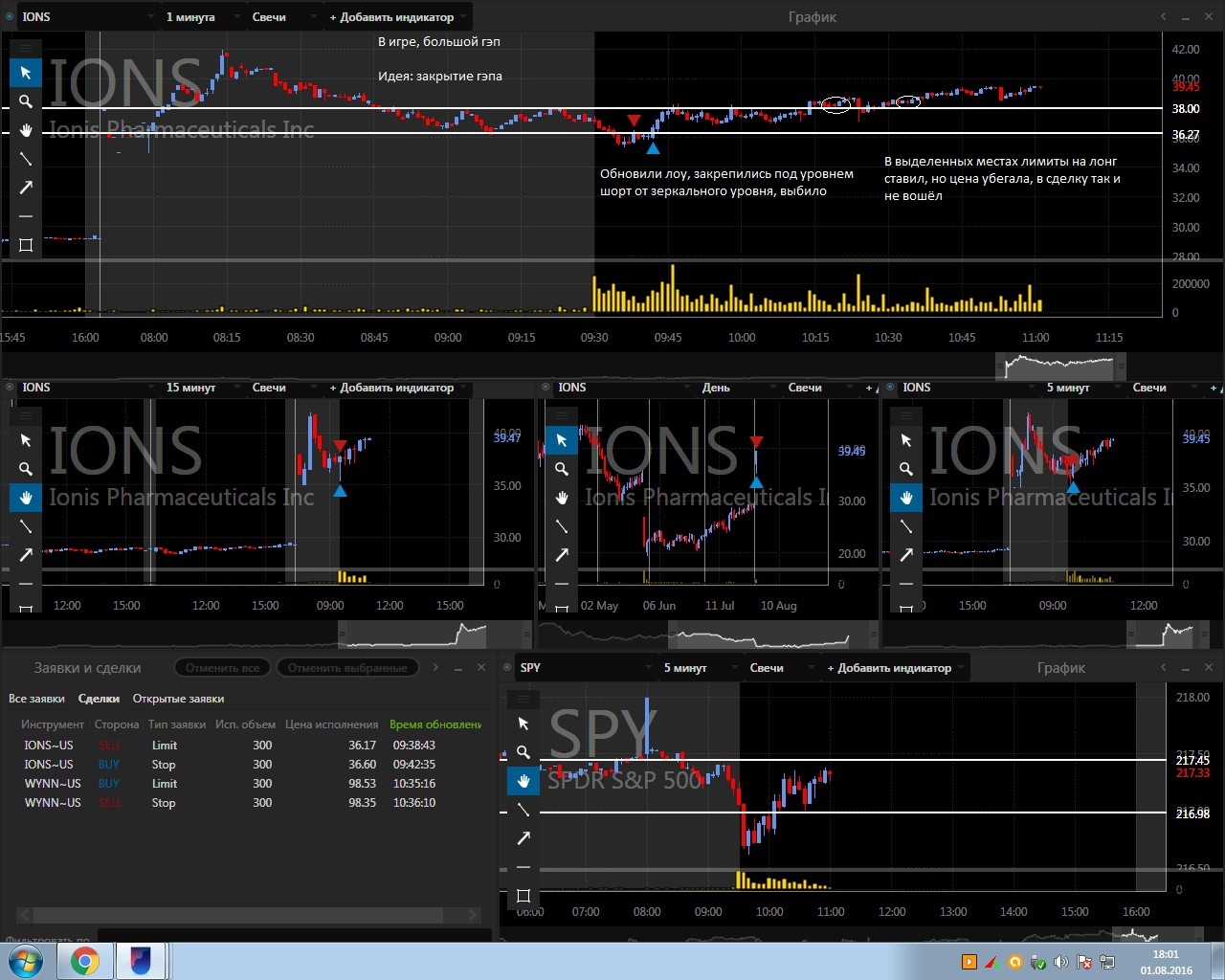
Task: Select the arrow drawing tool in the 1 минута chart
Action: coord(26,188)
